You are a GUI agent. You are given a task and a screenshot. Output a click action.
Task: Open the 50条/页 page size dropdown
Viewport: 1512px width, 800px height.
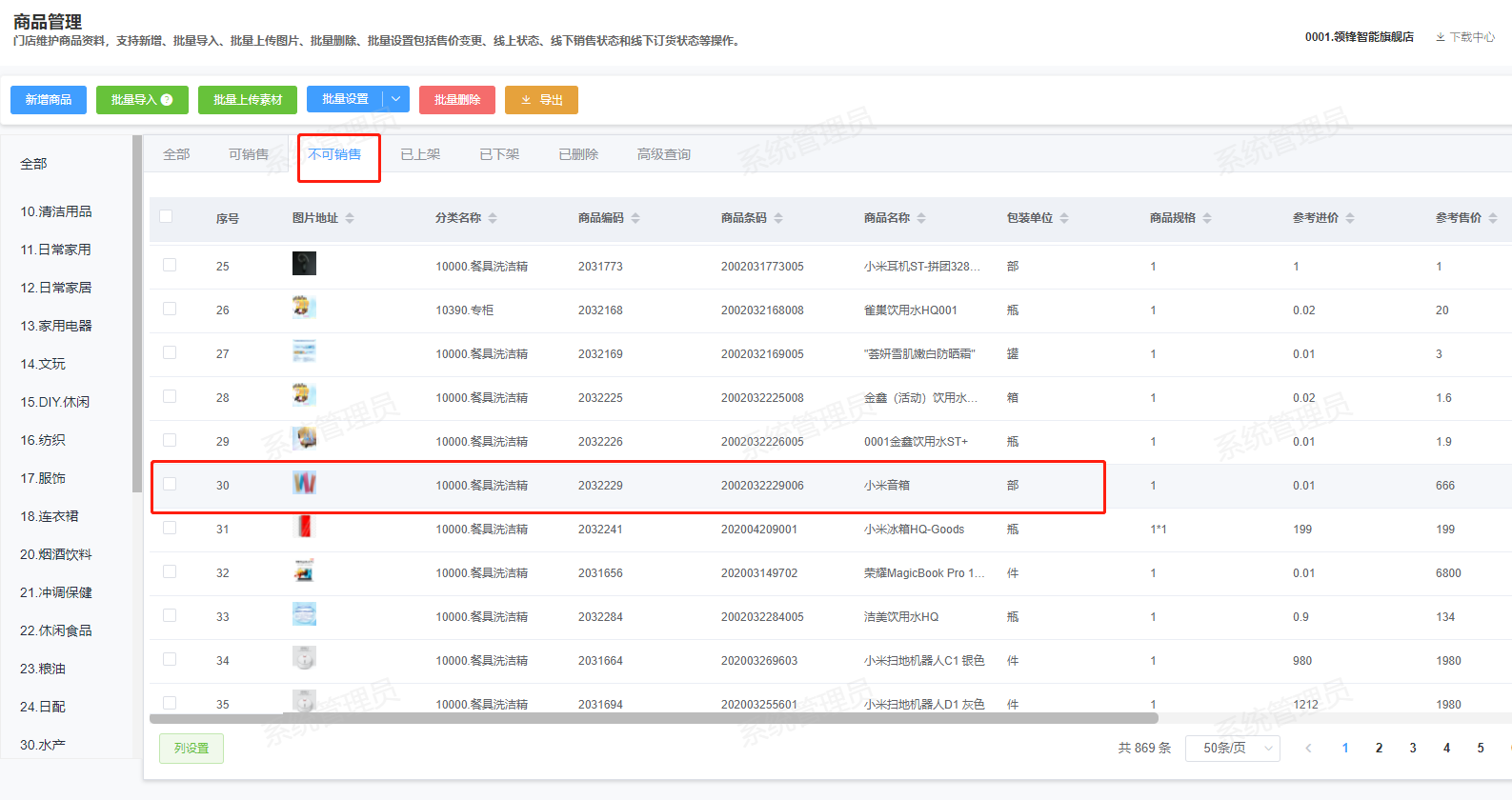[1232, 749]
